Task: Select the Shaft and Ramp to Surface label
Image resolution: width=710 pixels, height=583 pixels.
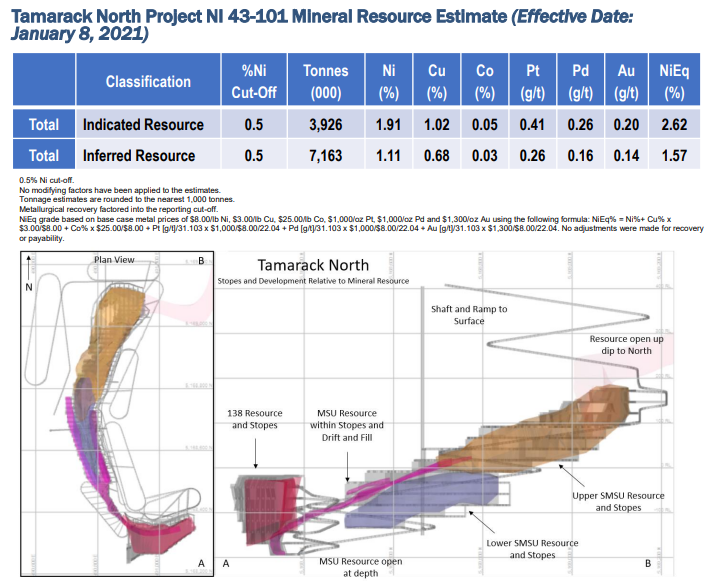Action: [x=467, y=316]
